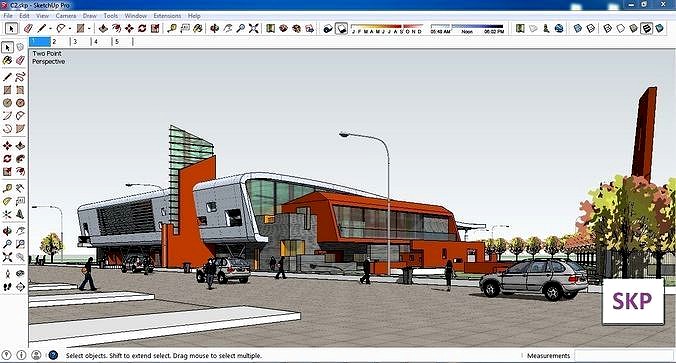Expand the Shapes tool dropdown arrow

(89, 28)
